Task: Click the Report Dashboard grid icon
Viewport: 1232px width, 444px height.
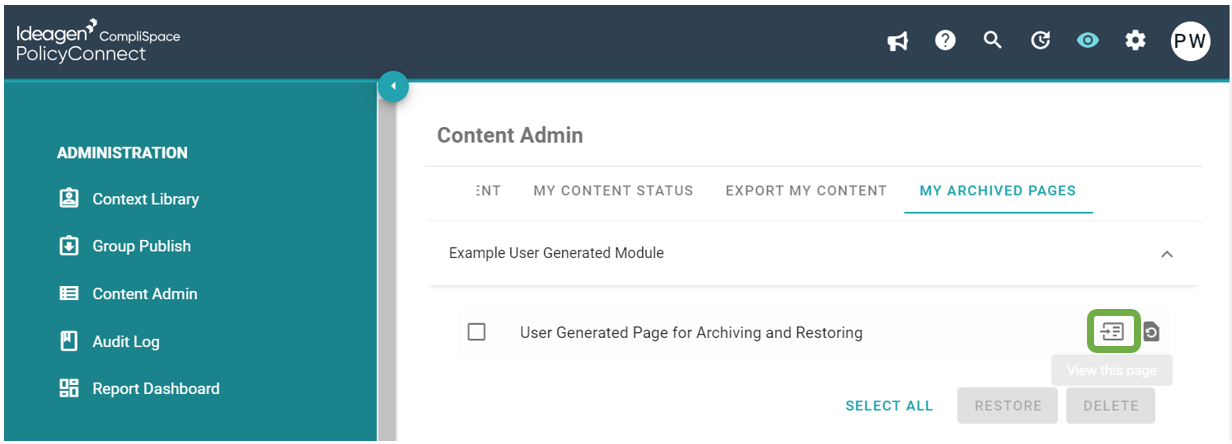Action: 69,387
